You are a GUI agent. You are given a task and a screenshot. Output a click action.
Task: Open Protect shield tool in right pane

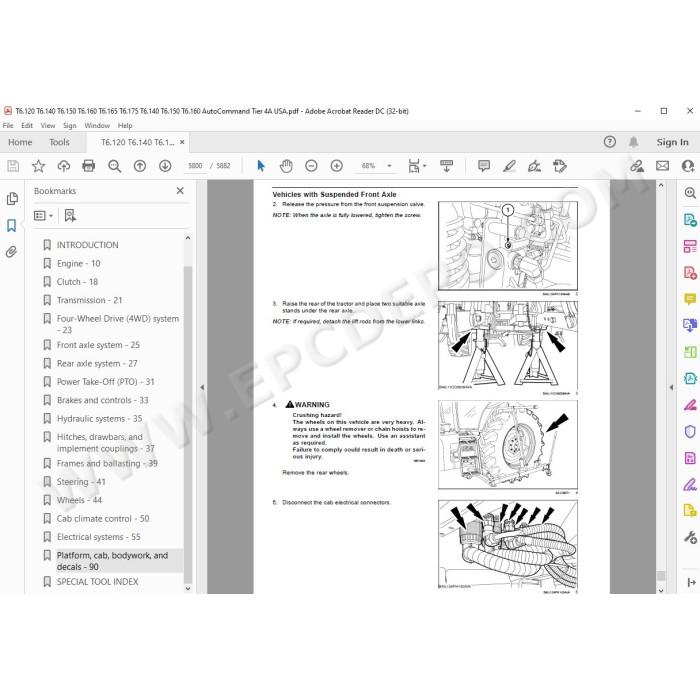(x=690, y=432)
